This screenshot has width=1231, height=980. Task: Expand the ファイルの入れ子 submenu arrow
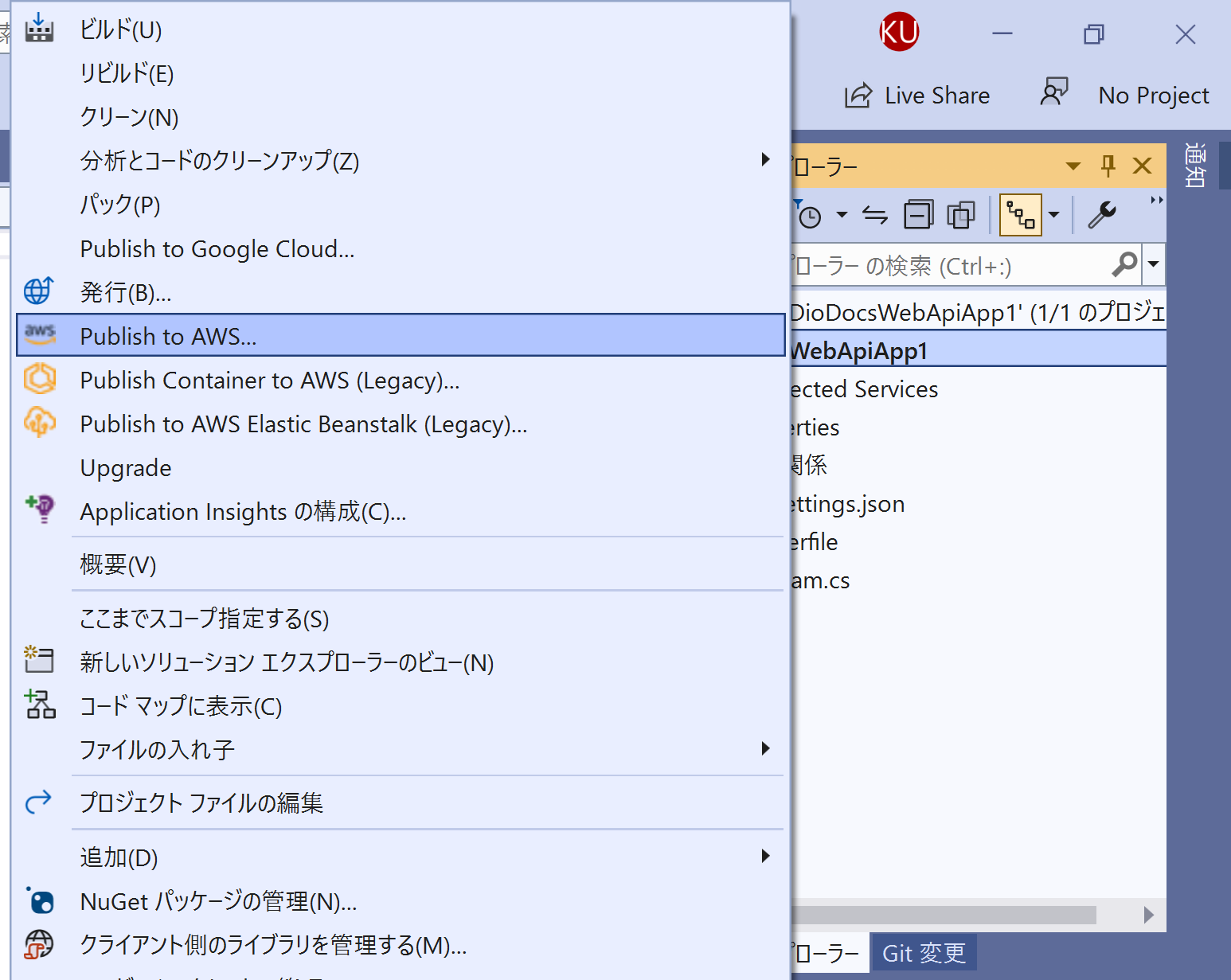coord(765,748)
